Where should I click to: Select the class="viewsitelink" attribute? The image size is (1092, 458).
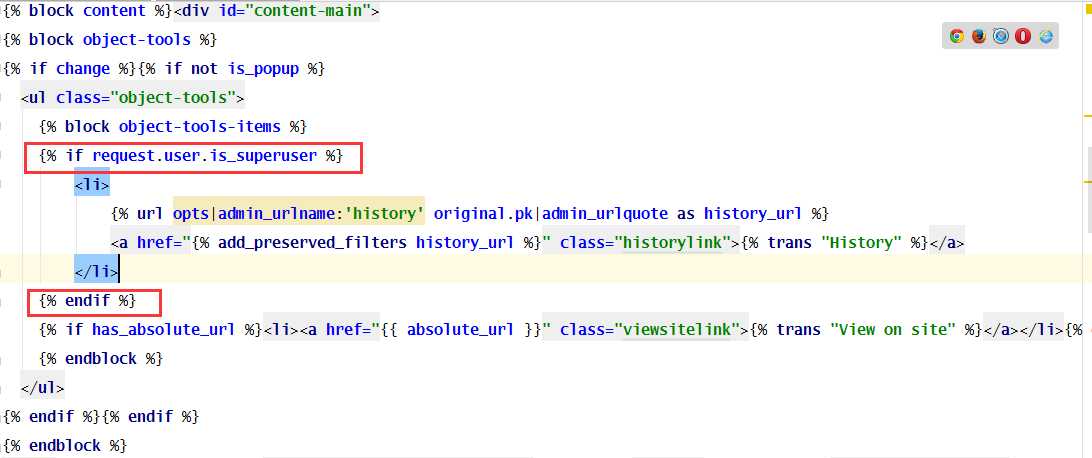pos(649,329)
